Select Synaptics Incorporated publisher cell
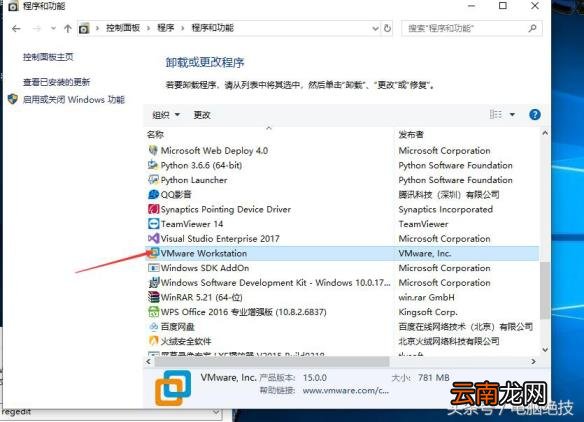 [x=445, y=209]
